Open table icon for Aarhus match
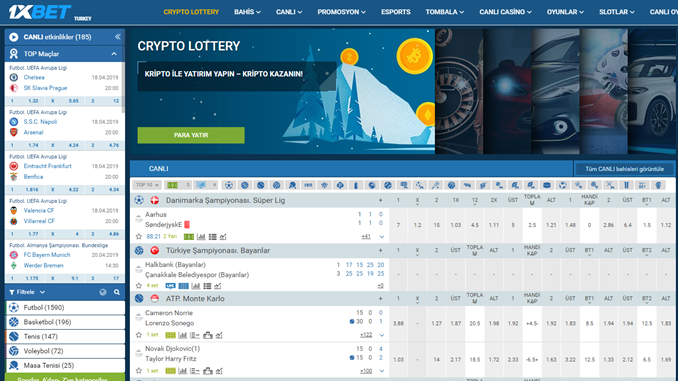Viewport: 678px width, 381px height. [x=212, y=237]
